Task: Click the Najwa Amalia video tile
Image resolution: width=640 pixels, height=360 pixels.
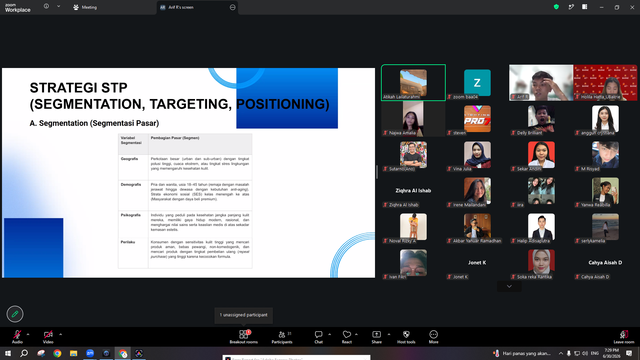Action: [x=413, y=118]
